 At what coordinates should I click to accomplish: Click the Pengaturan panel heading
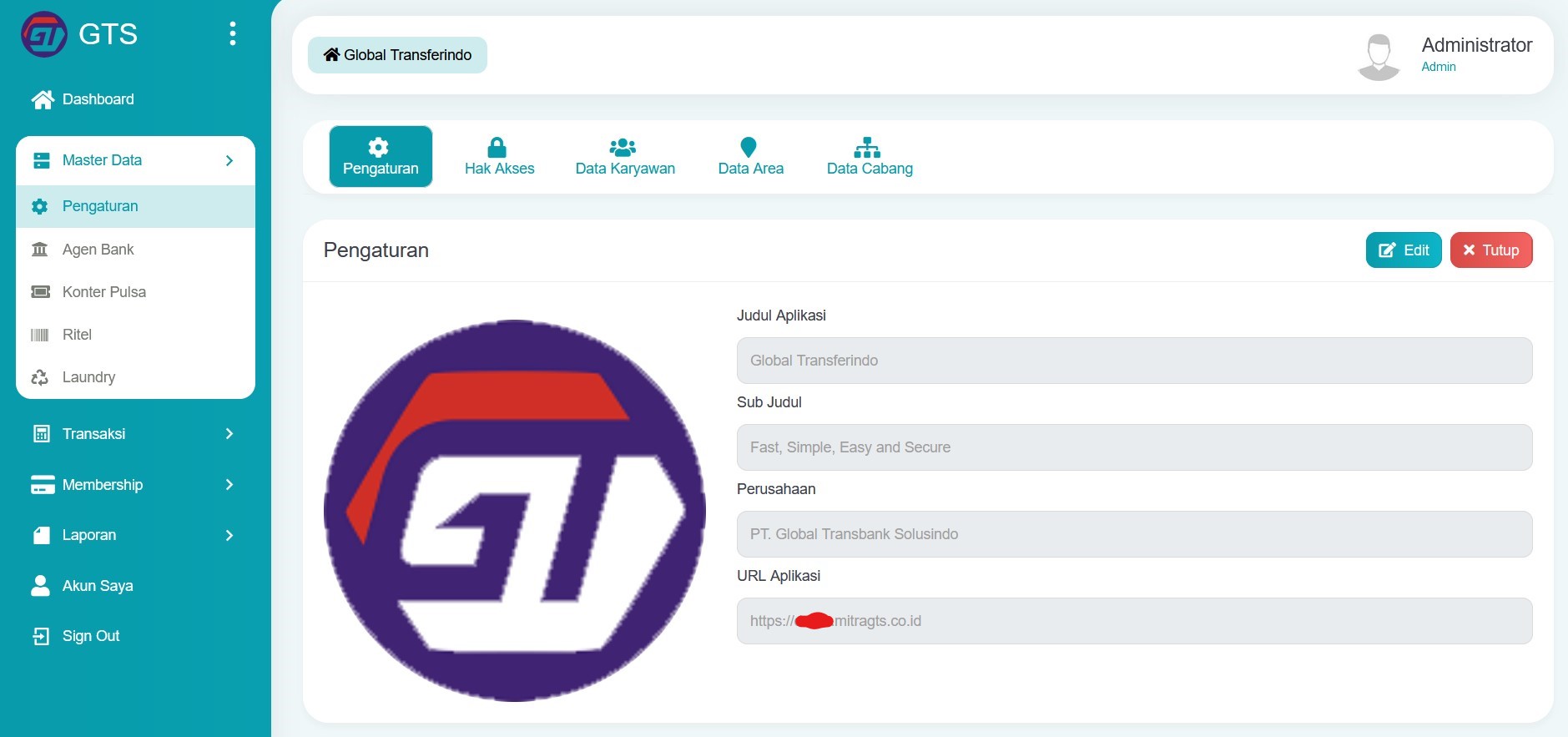pos(376,250)
